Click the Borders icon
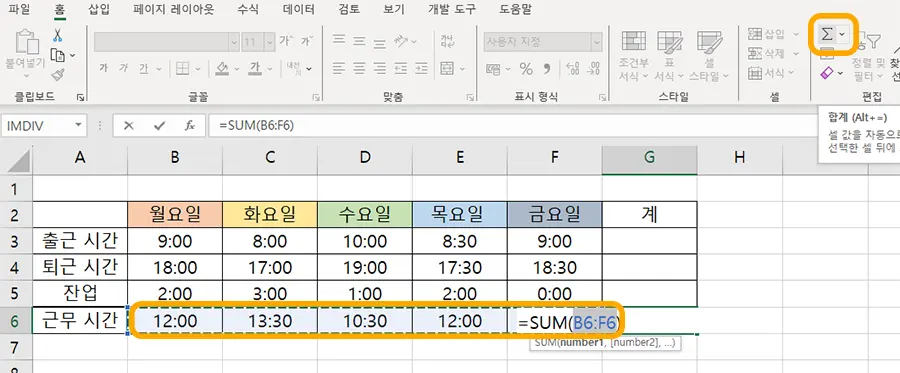Screen dimensions: 900x373 [183, 69]
